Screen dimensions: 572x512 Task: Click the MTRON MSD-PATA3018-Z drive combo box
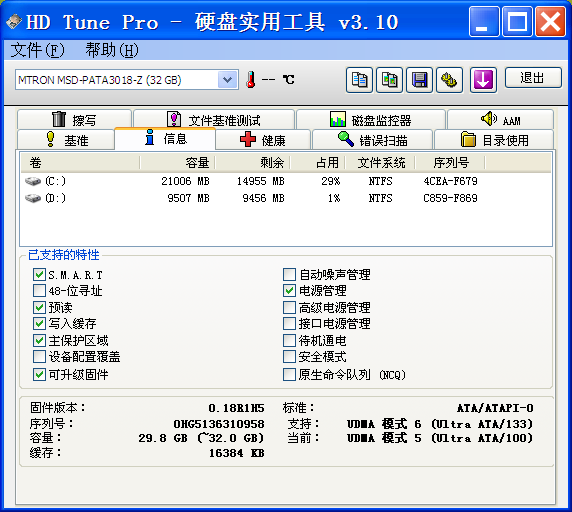(127, 79)
